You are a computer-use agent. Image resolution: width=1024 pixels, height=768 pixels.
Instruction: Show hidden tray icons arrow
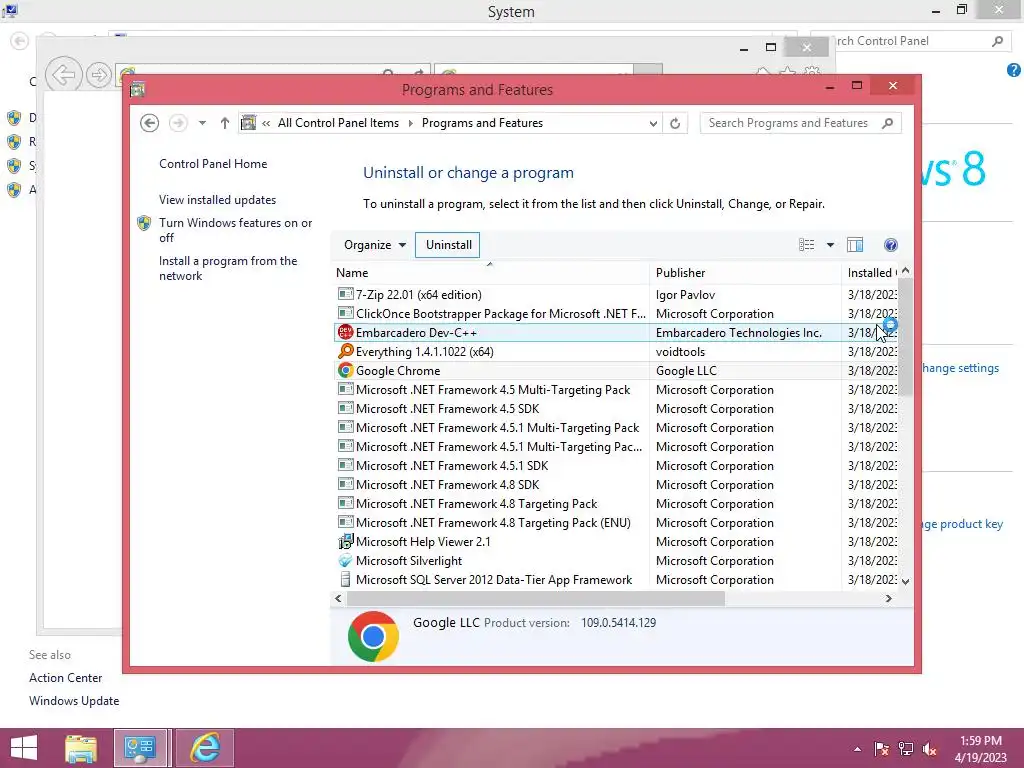click(857, 749)
